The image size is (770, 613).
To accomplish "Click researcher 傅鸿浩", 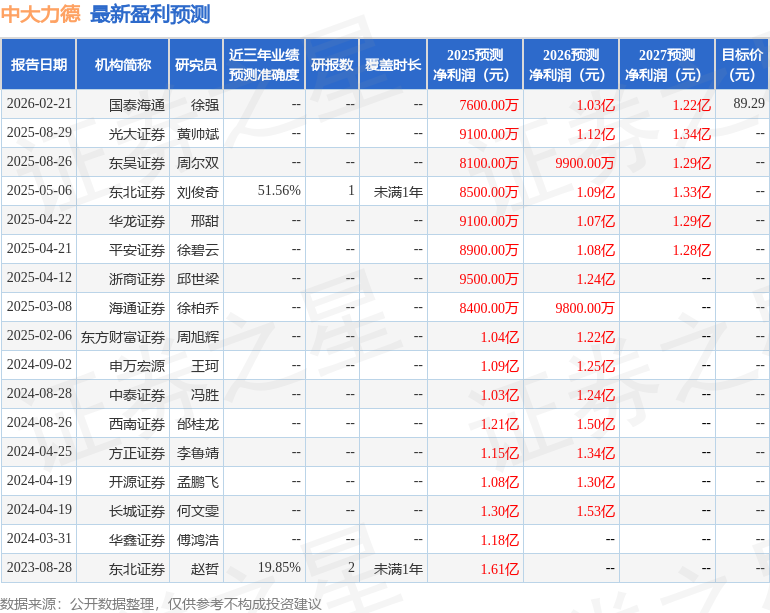I will [x=198, y=540].
